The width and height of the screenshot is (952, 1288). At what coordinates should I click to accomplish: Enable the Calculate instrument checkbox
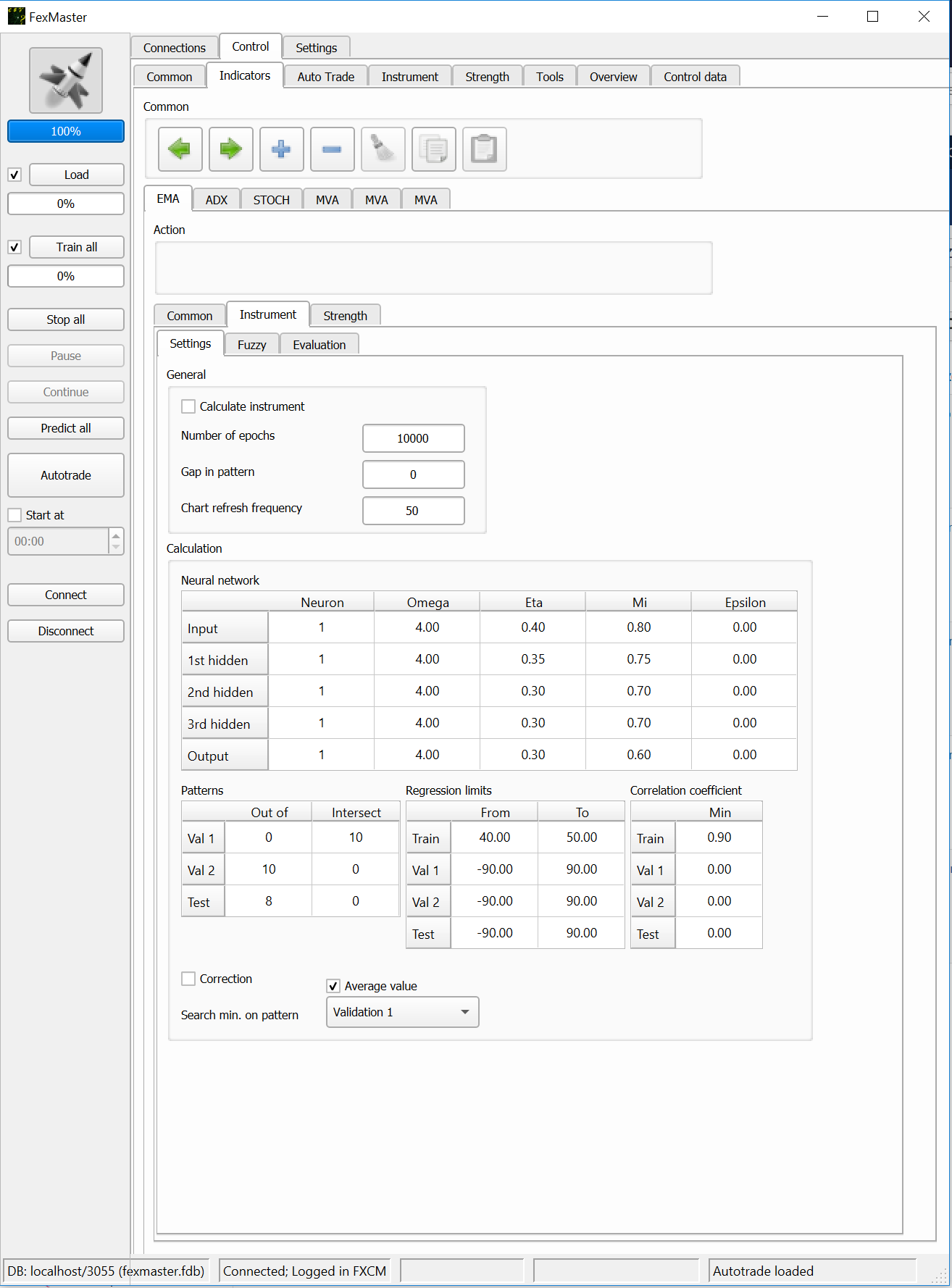tap(188, 406)
